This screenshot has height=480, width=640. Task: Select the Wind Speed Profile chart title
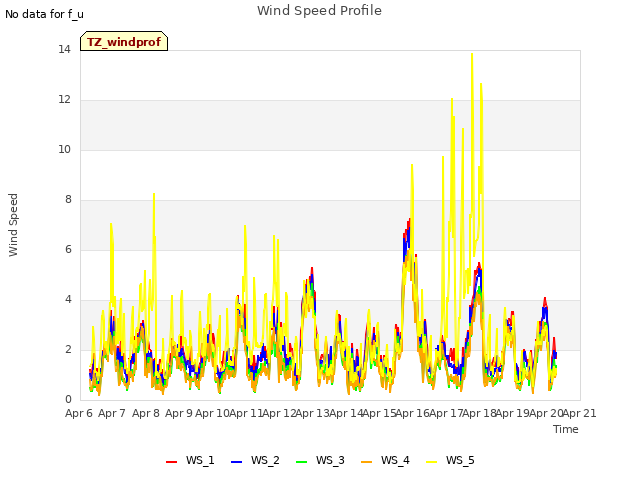click(x=319, y=11)
